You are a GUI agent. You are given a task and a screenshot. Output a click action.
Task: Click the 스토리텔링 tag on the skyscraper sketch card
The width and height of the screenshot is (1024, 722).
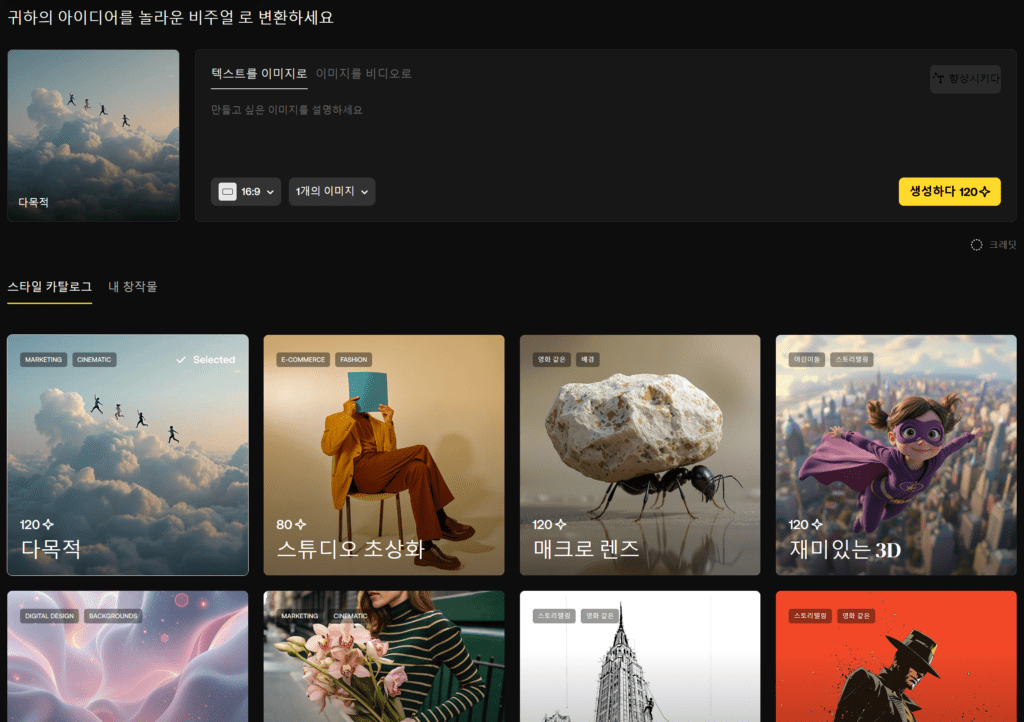[x=554, y=616]
